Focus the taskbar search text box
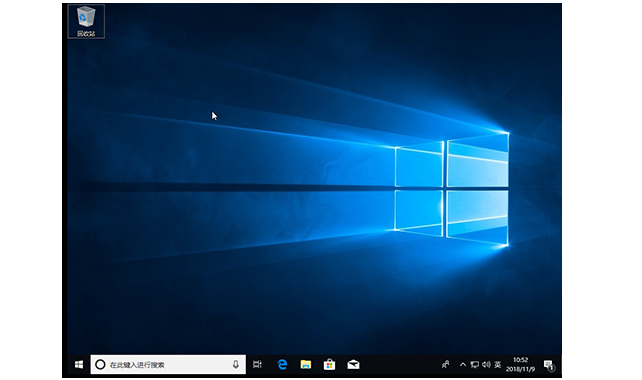This screenshot has width=642, height=380. [x=168, y=364]
